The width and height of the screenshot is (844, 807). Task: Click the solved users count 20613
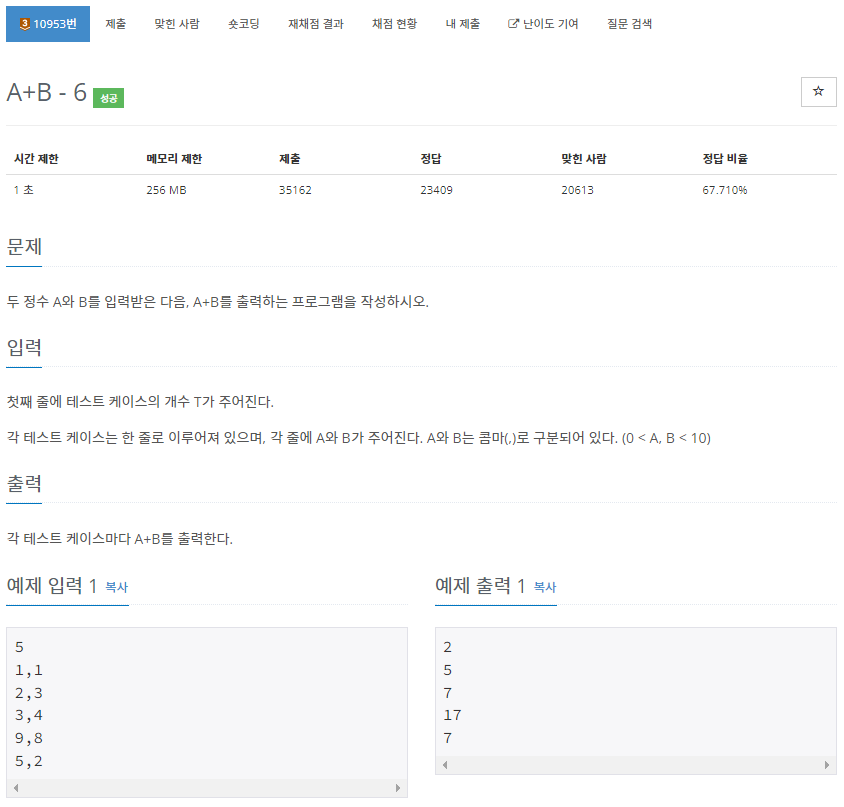(x=578, y=190)
